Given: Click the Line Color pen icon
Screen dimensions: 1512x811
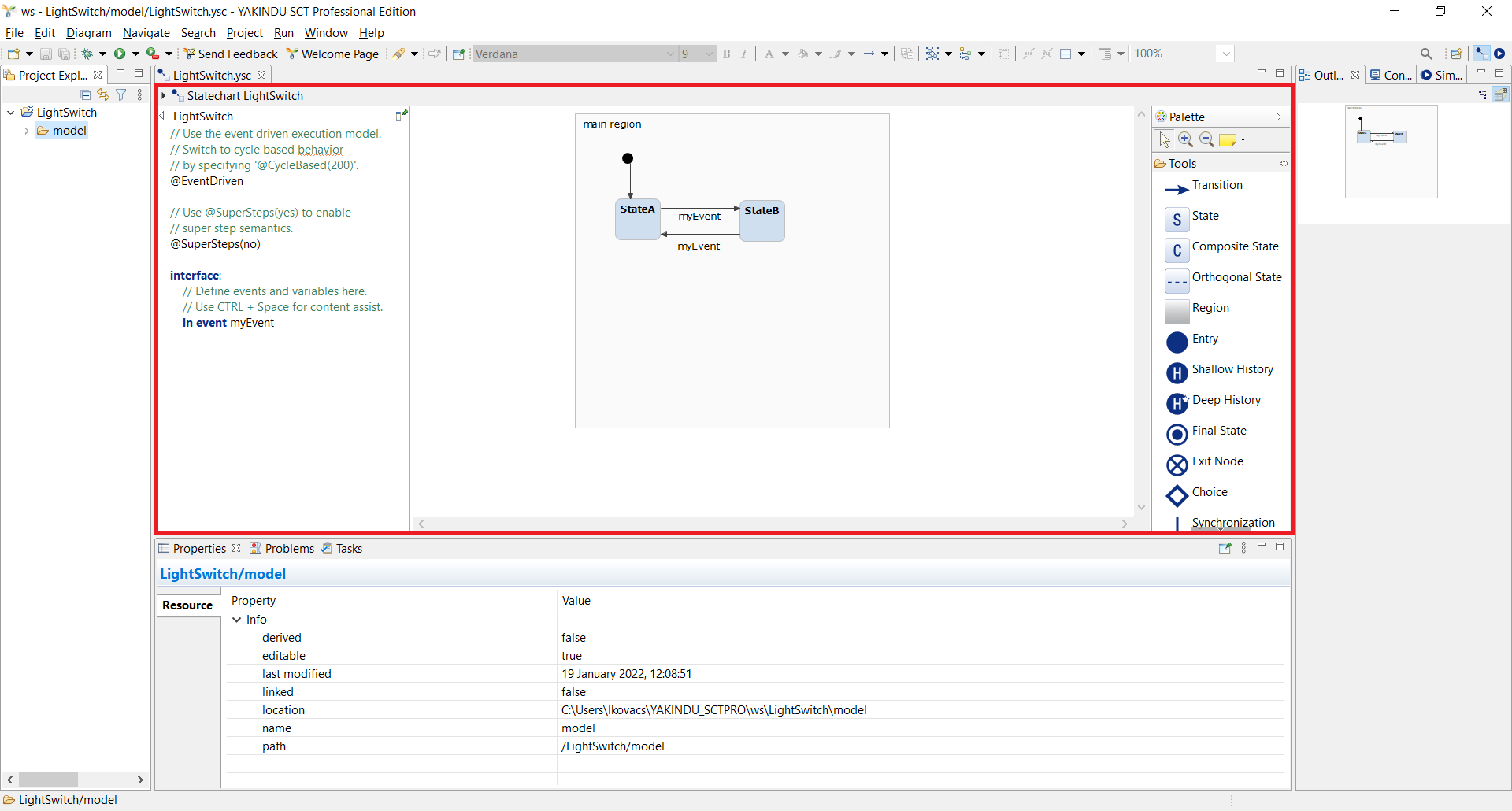Looking at the screenshot, I should pos(836,54).
